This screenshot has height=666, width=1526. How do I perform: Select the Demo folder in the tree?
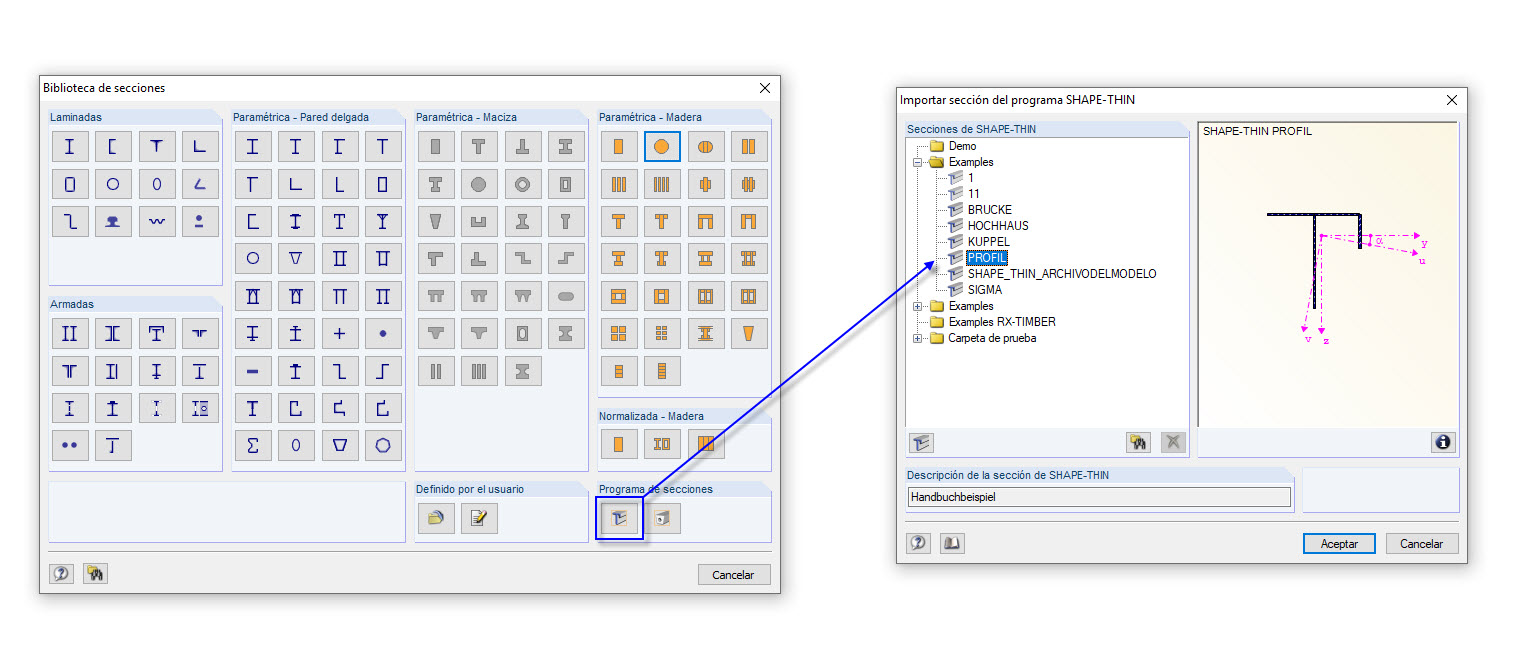962,146
